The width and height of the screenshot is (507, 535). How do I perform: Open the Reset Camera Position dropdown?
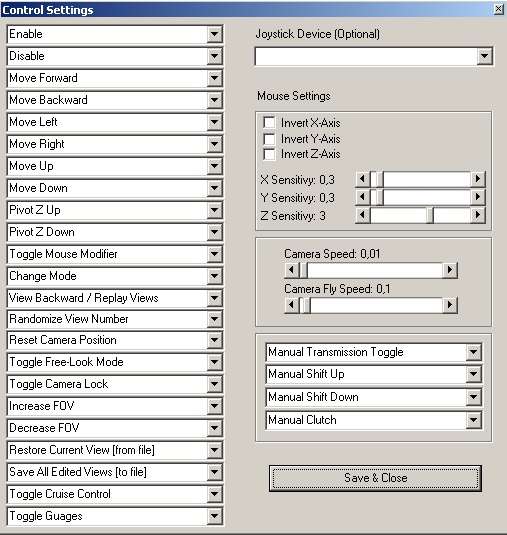pyautogui.click(x=215, y=340)
